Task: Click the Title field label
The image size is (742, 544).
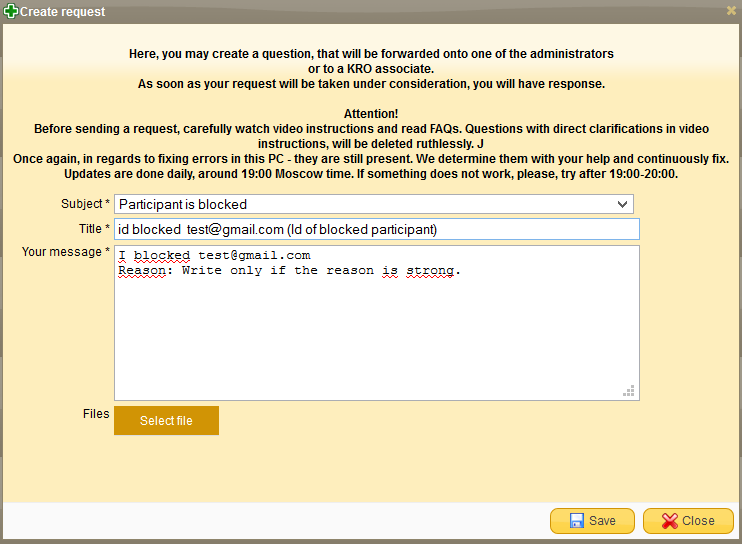Action: point(93,229)
